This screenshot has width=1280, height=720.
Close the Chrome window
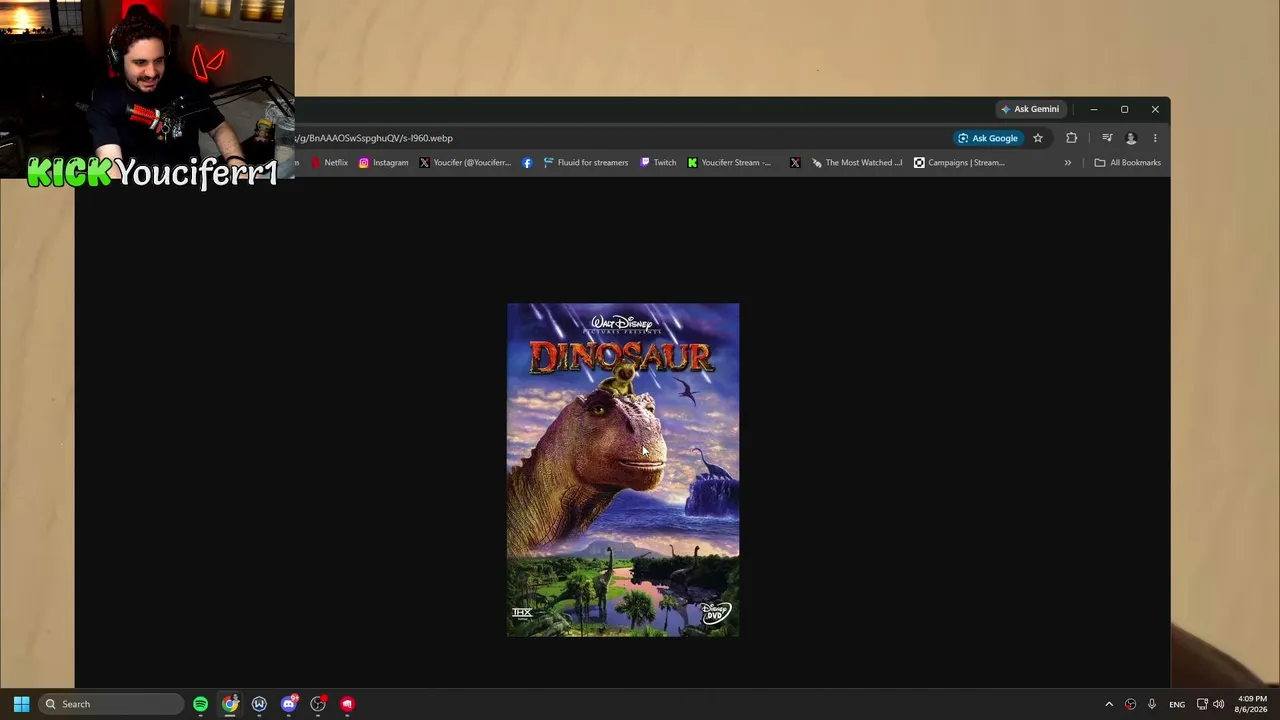1155,109
